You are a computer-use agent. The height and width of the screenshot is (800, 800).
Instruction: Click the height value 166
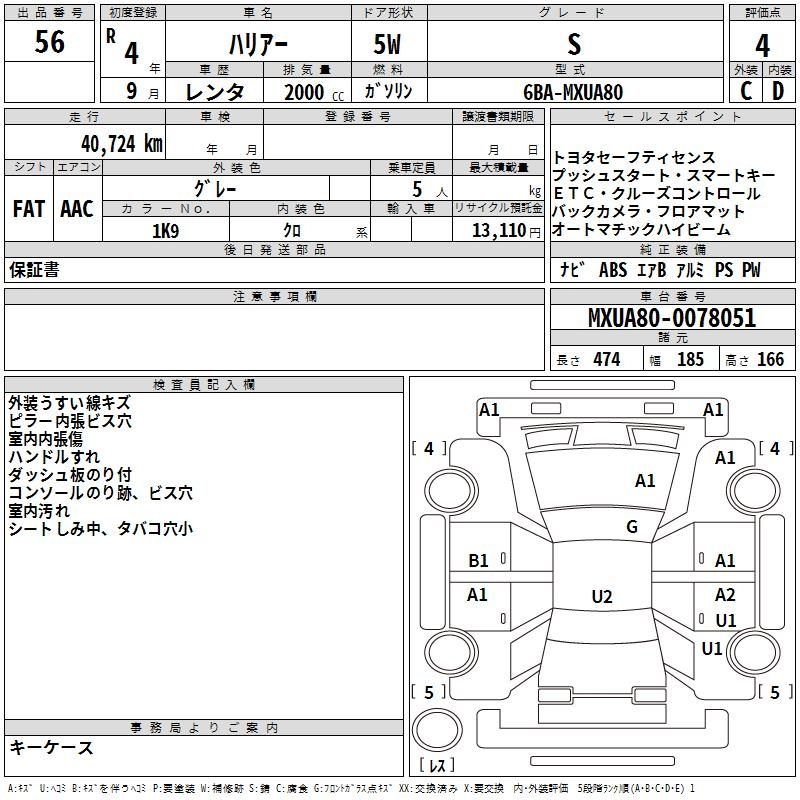770,359
